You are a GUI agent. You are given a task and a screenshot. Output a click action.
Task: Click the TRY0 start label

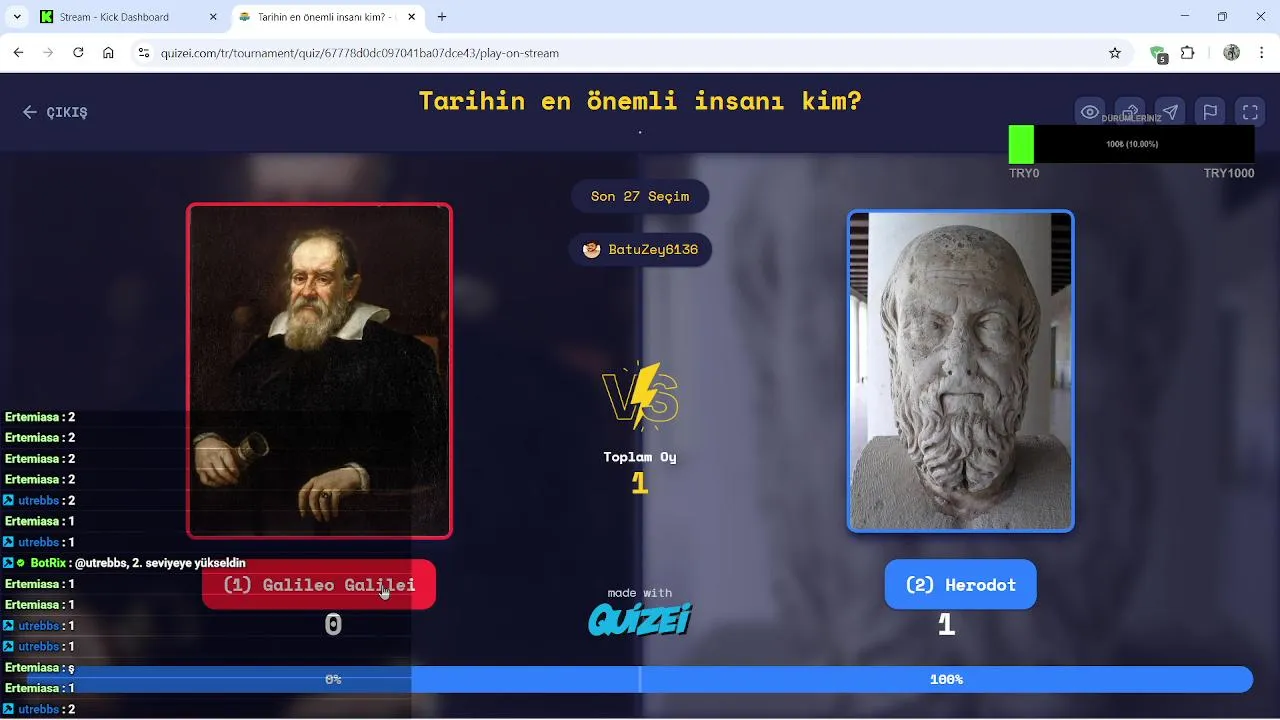tap(1024, 173)
